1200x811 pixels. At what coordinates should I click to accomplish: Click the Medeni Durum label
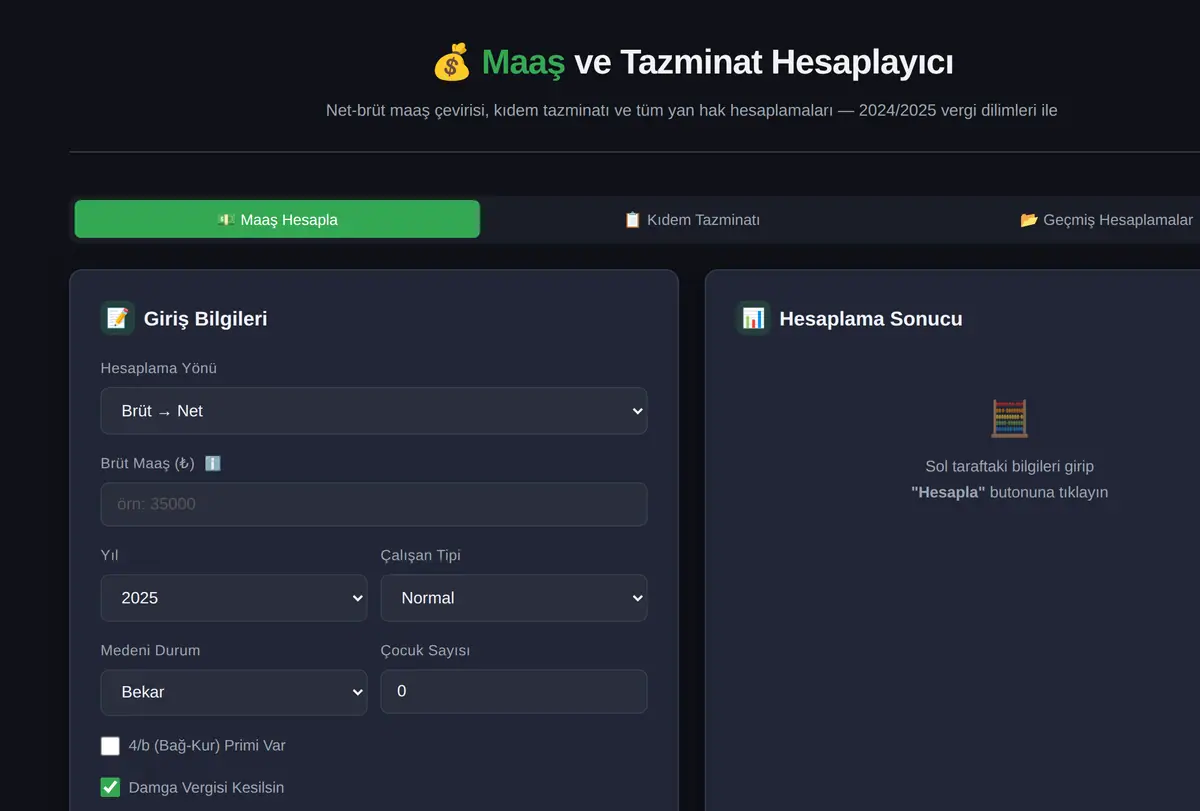151,650
